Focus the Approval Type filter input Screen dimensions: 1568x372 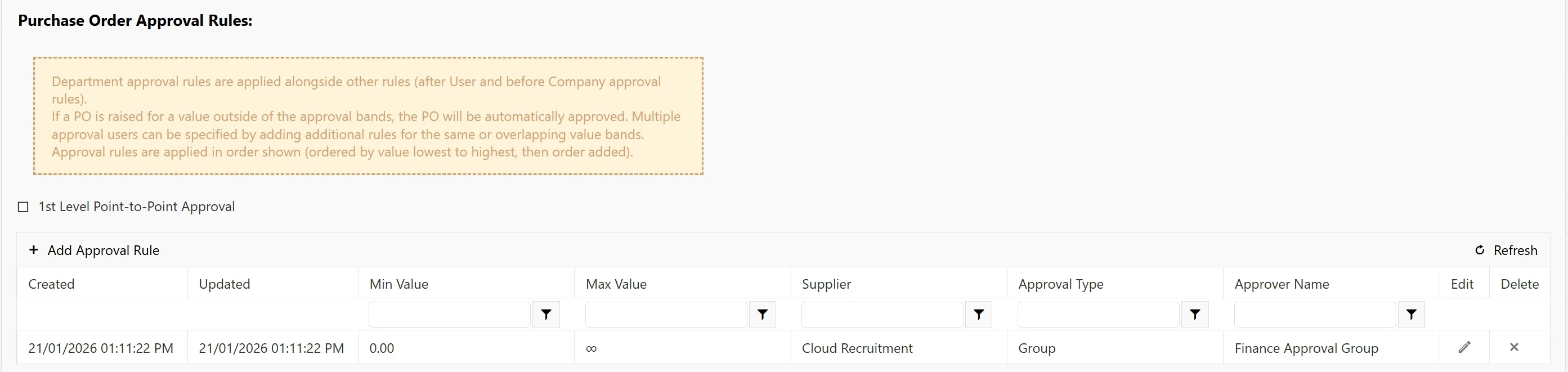[1098, 315]
